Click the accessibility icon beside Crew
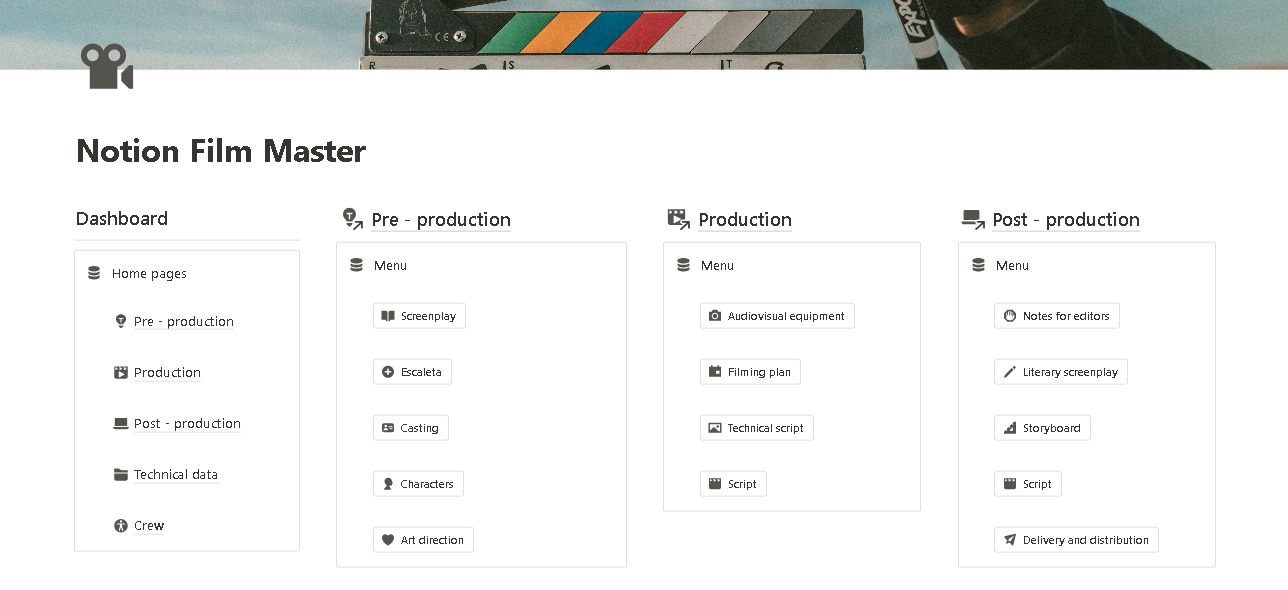Viewport: 1288px width, 590px height. pos(121,526)
